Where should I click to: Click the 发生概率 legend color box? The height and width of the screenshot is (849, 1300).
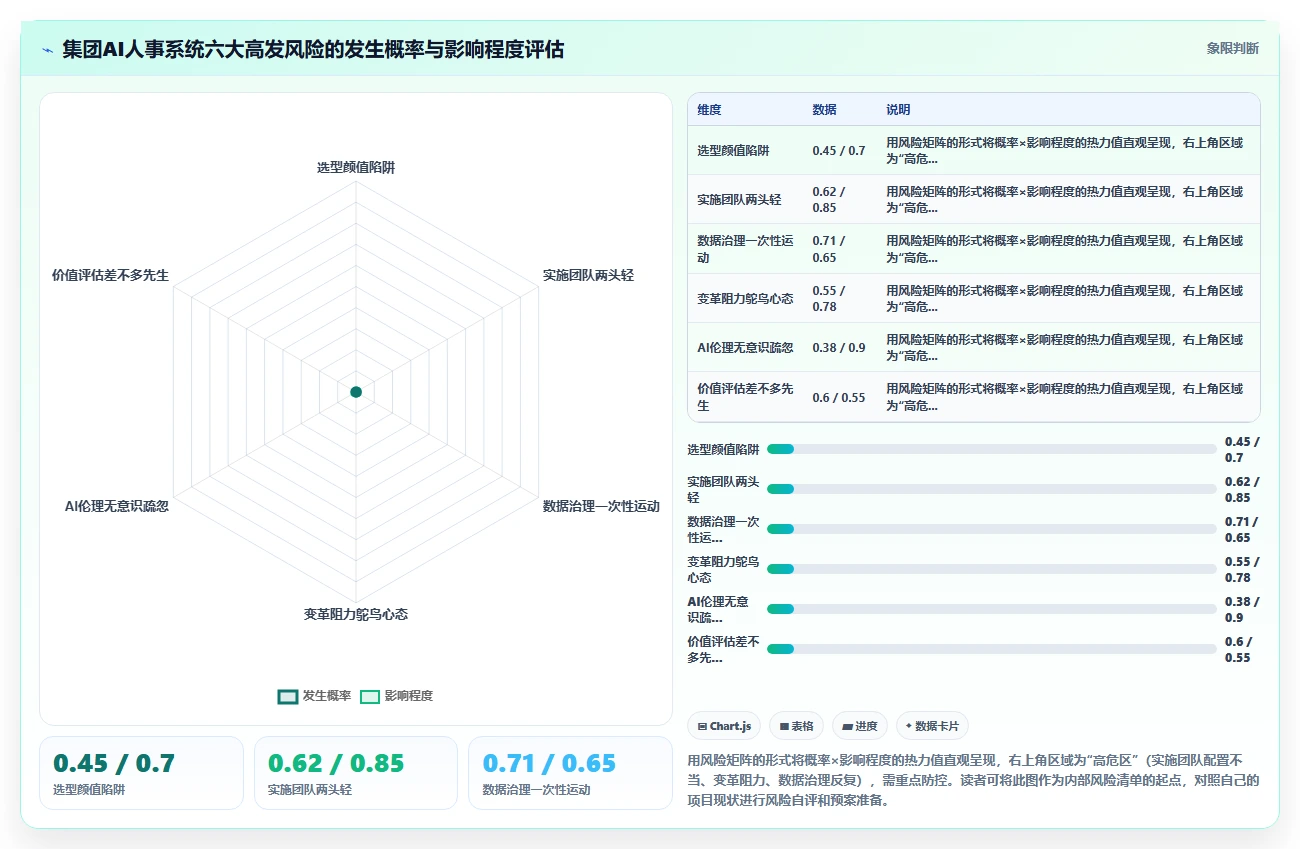point(288,696)
